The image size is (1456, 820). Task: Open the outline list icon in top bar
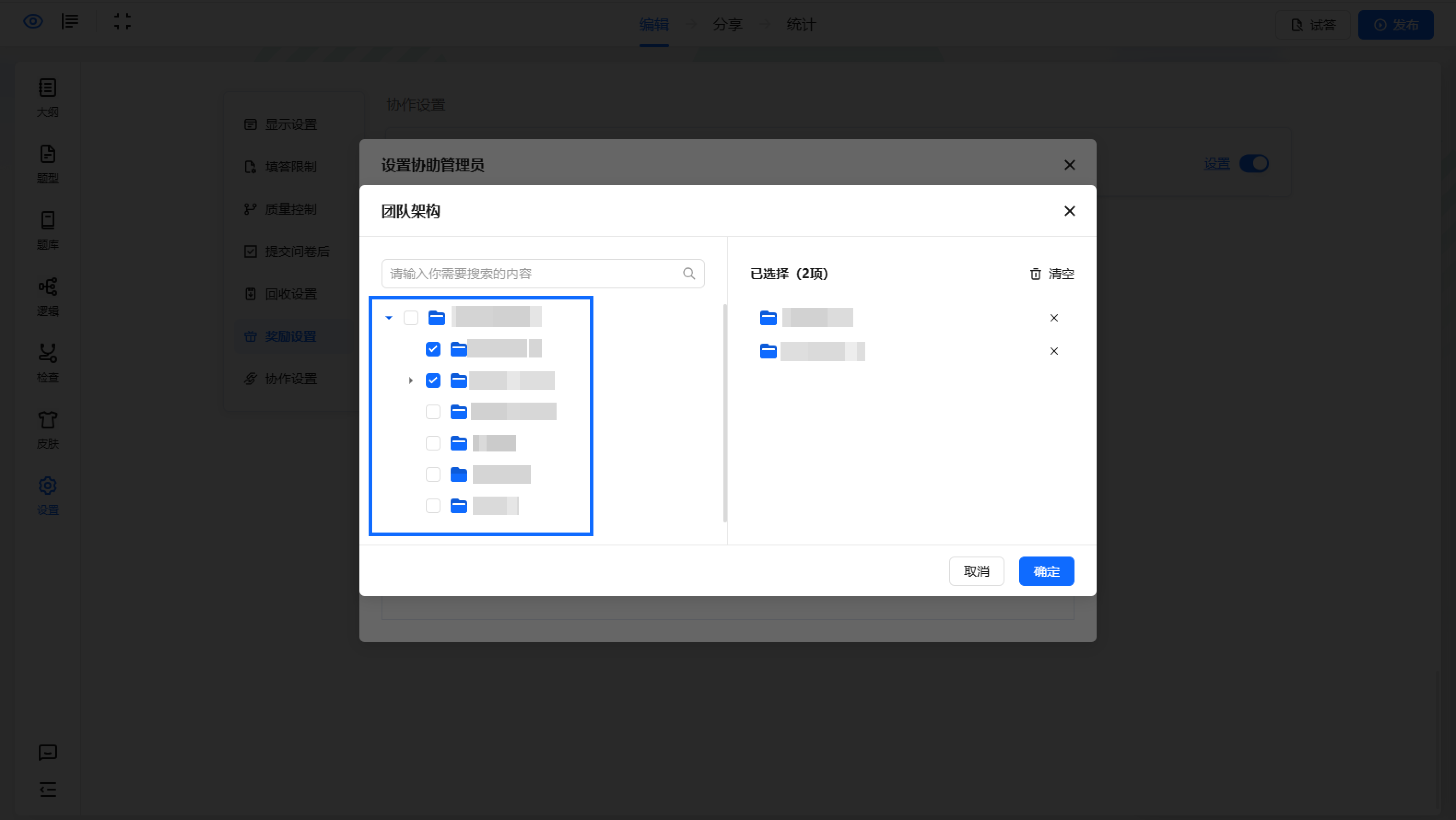point(70,22)
